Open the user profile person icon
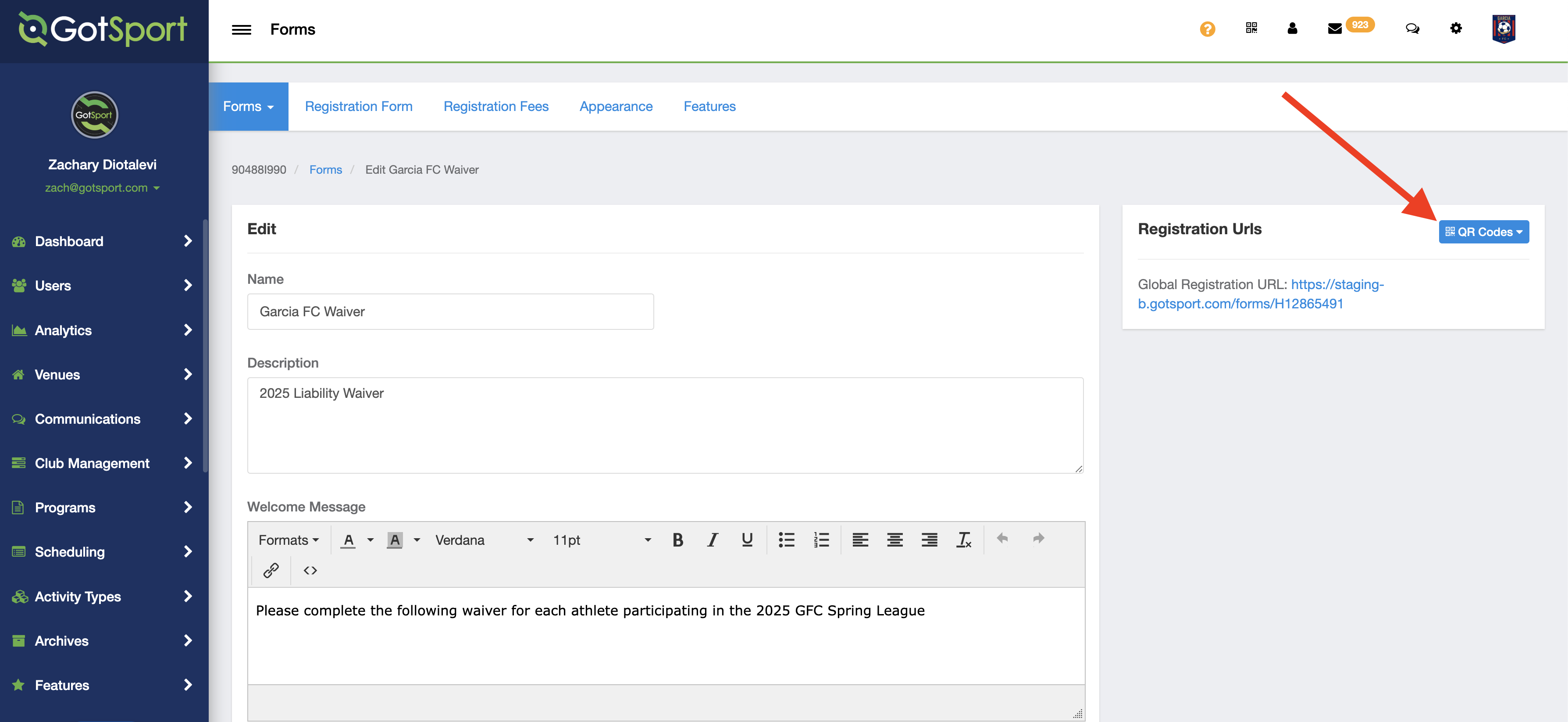This screenshot has width=1568, height=722. click(x=1292, y=28)
